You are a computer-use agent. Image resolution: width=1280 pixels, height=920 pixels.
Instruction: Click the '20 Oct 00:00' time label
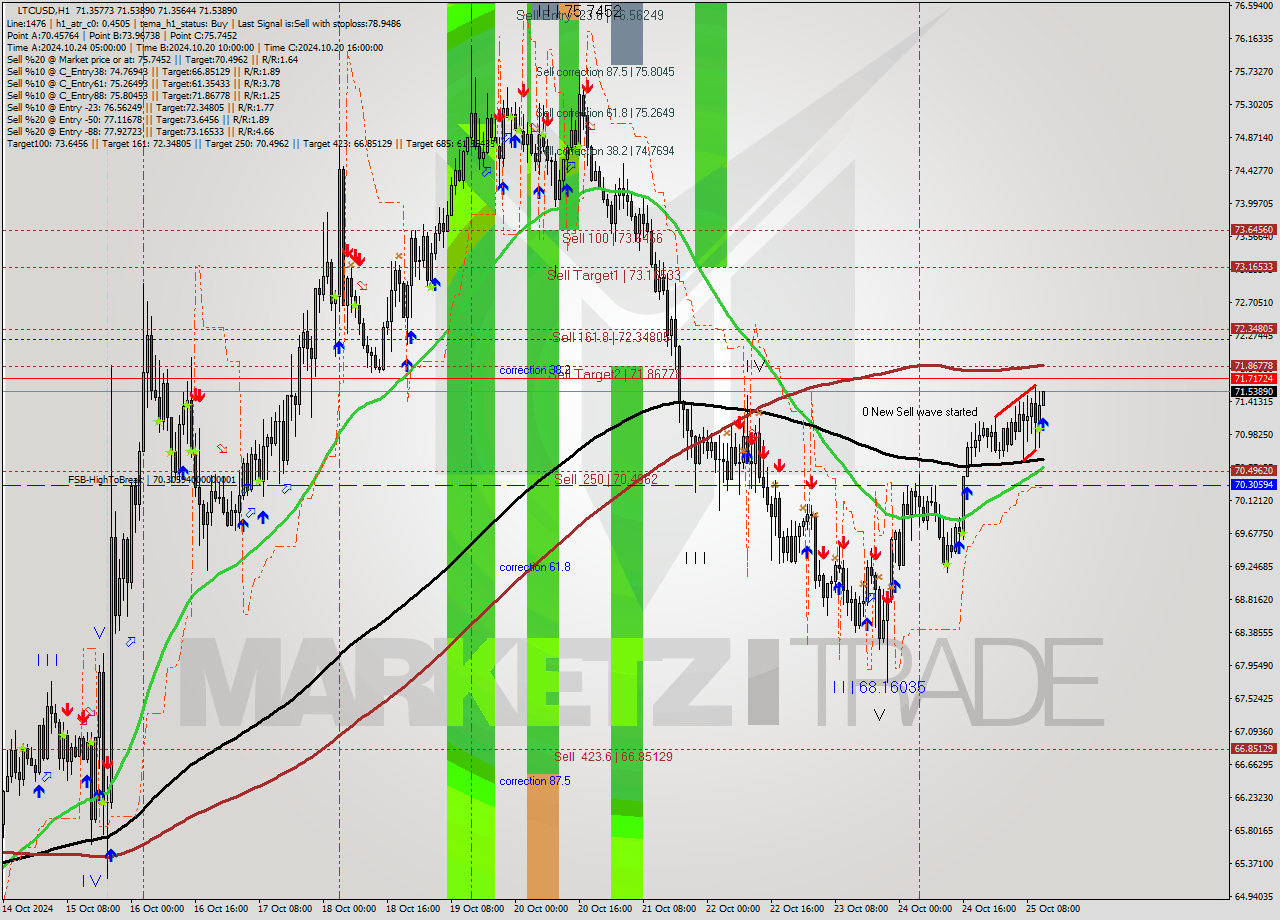click(x=541, y=909)
